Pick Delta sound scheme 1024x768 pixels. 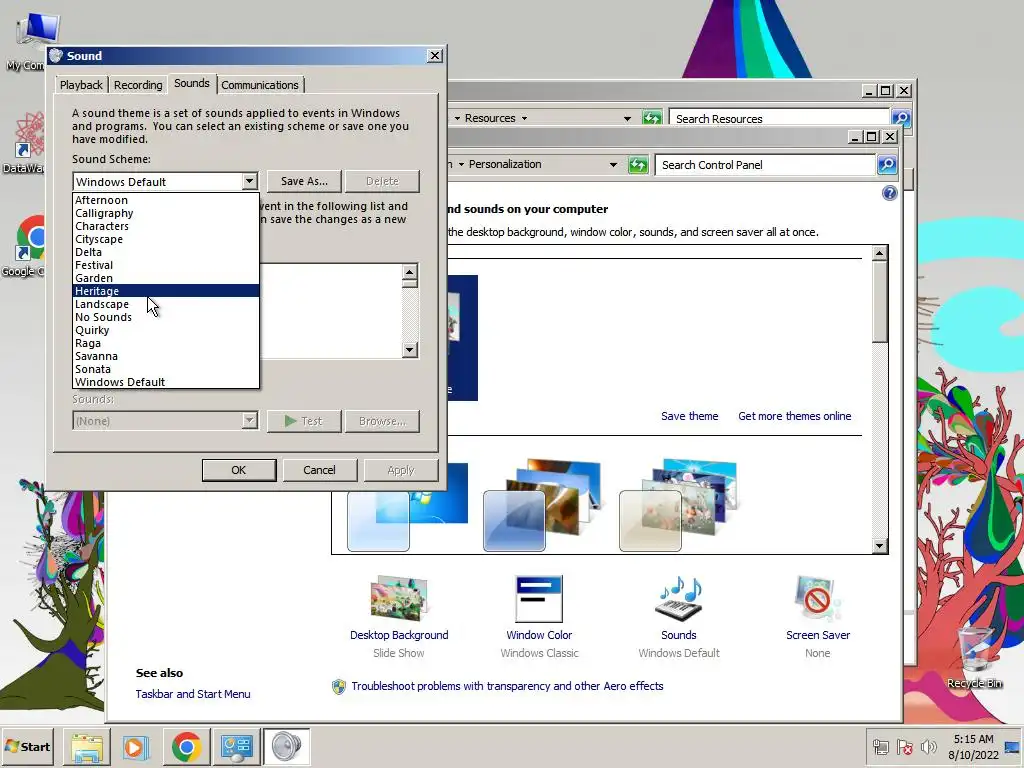(x=166, y=253)
